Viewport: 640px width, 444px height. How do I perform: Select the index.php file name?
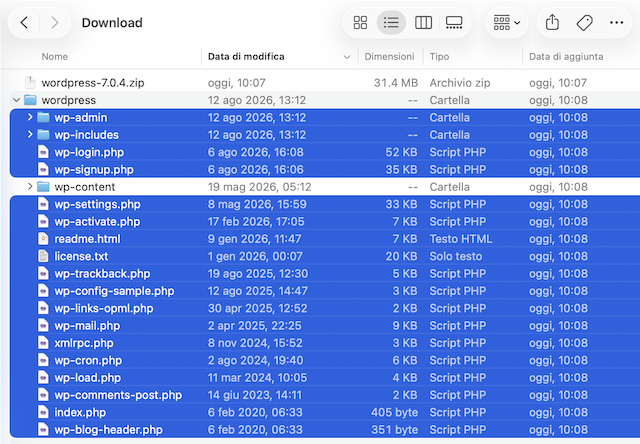coord(80,412)
